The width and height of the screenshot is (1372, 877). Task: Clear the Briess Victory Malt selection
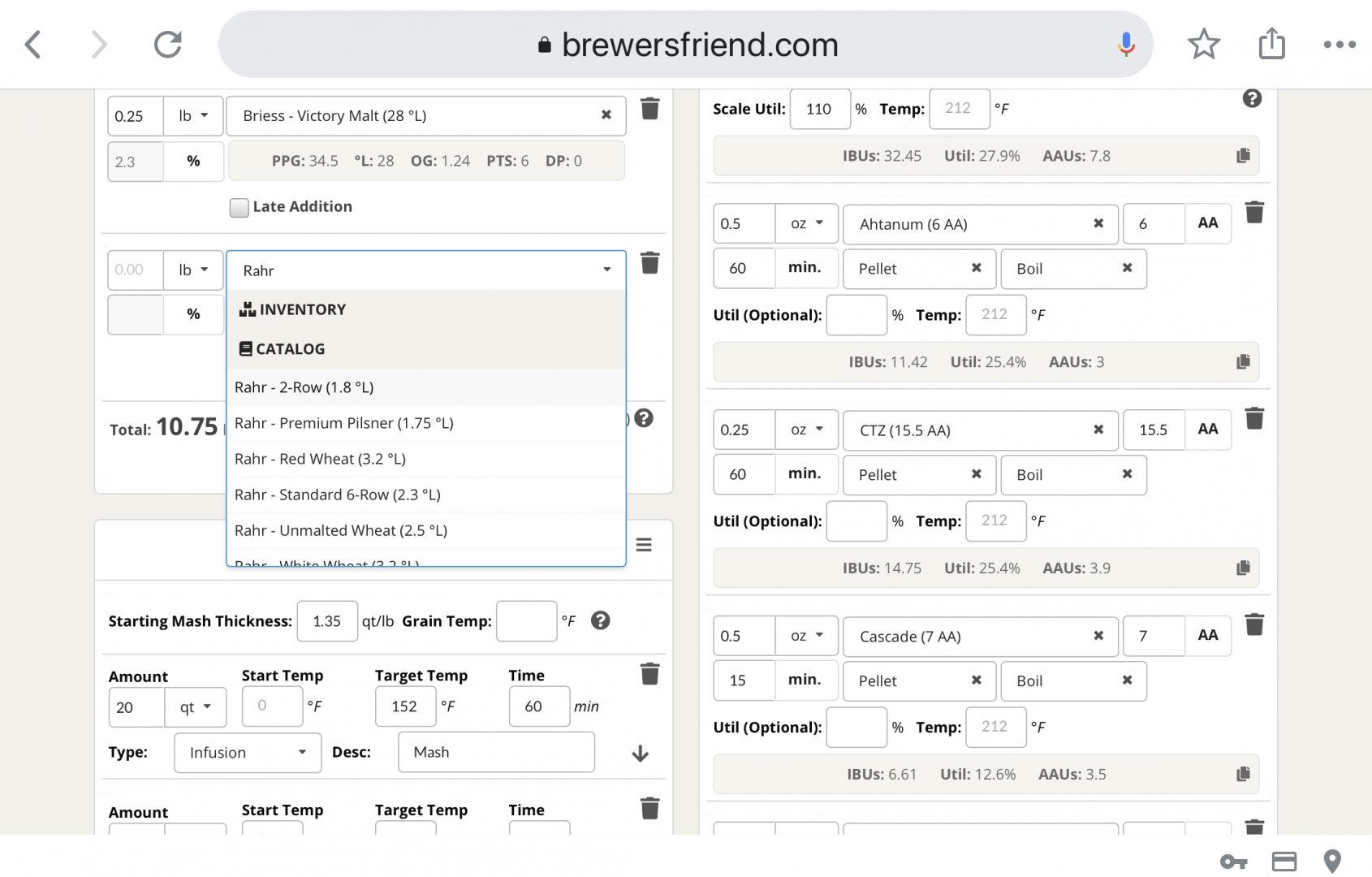(x=606, y=115)
